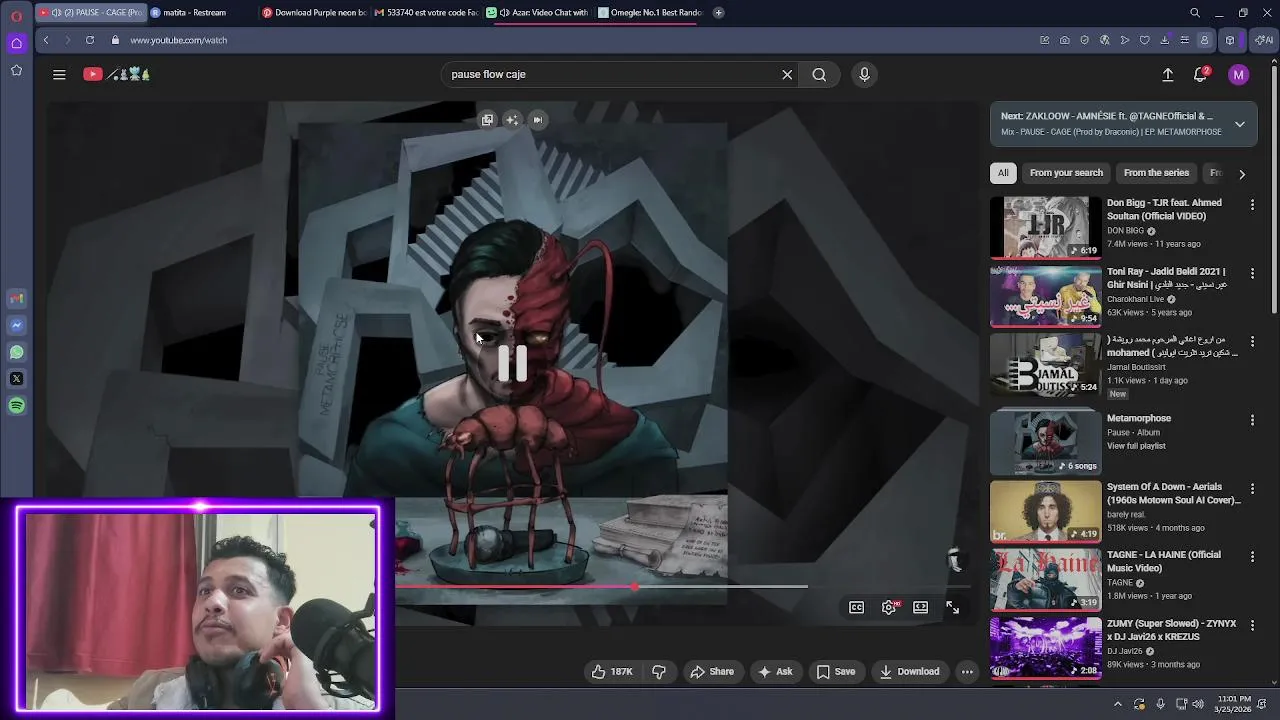1280x720 pixels.
Task: Open options for System Of A Down Aerials
Action: click(1252, 488)
